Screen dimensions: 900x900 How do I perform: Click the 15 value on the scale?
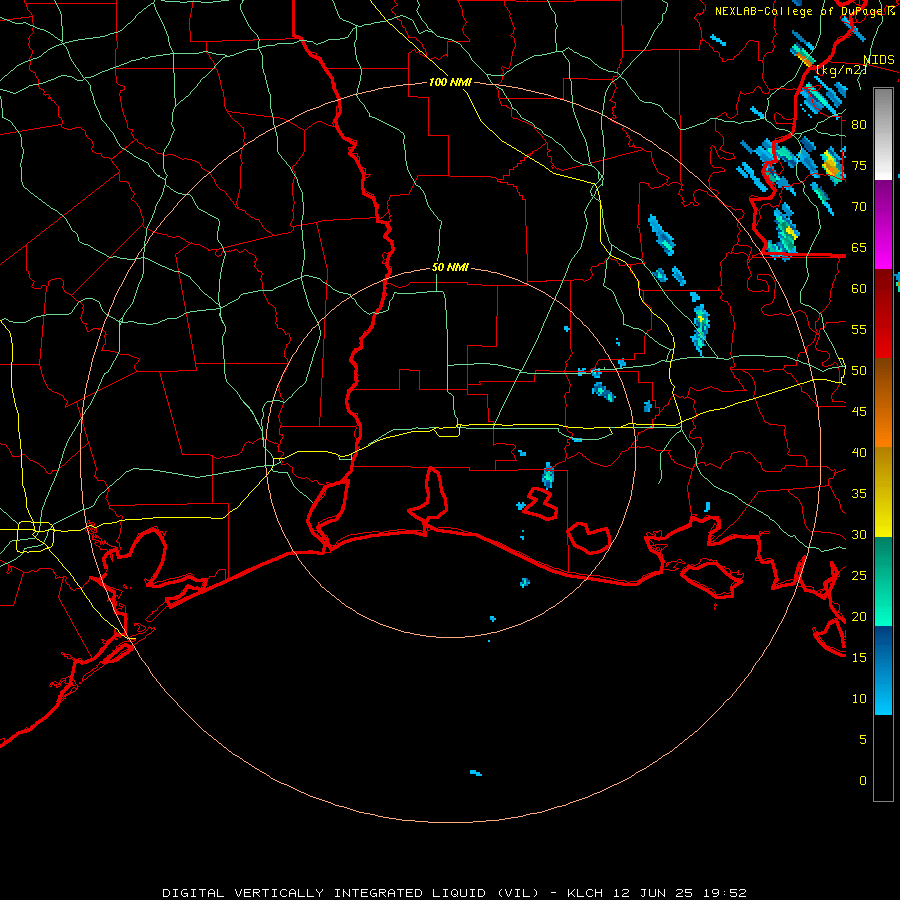pos(859,658)
